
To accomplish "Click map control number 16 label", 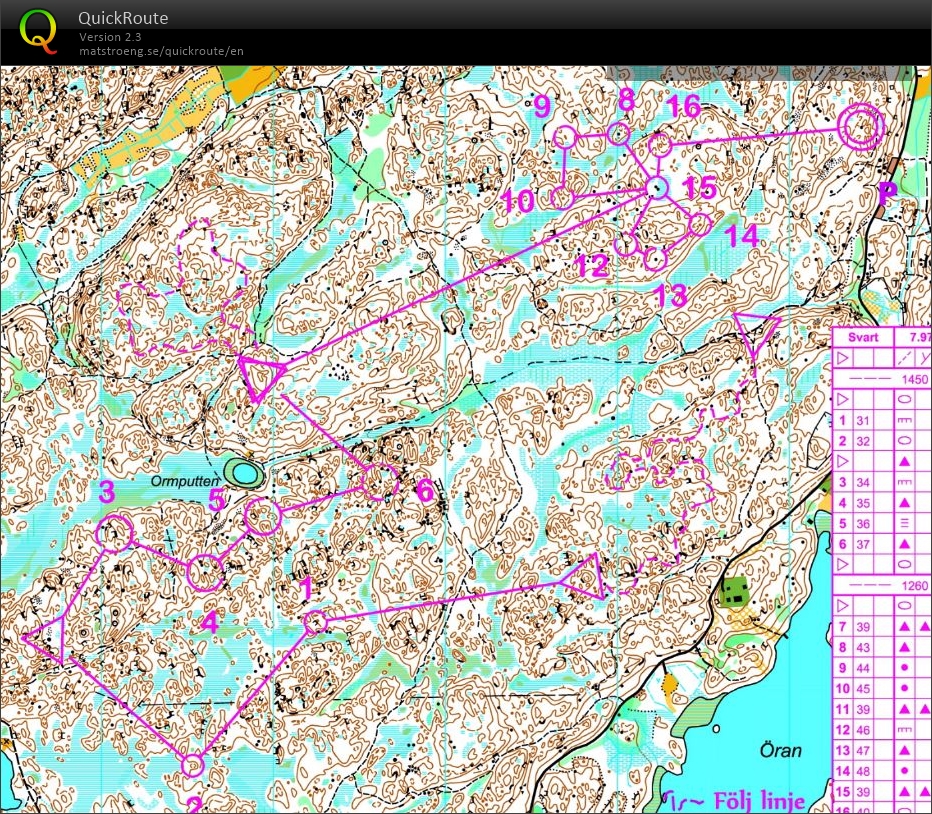I will tap(683, 107).
